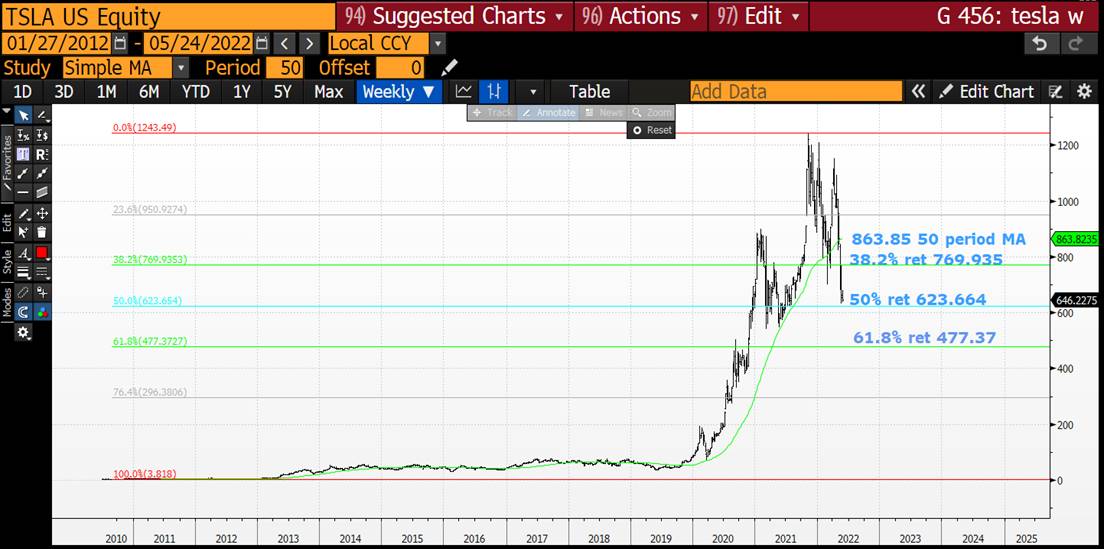Select the text annotation T tool
The width and height of the screenshot is (1104, 549).
[x=23, y=154]
